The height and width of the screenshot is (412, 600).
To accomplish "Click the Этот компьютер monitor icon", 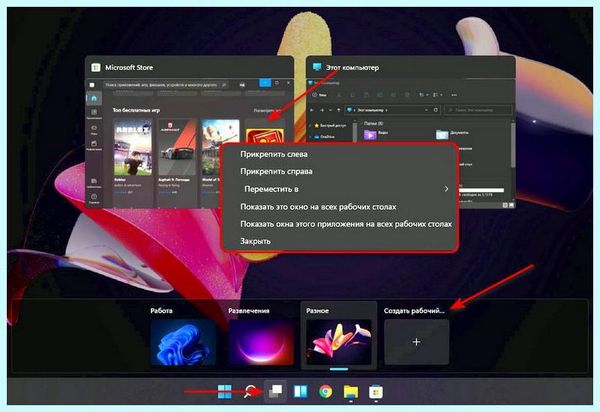I will point(317,67).
